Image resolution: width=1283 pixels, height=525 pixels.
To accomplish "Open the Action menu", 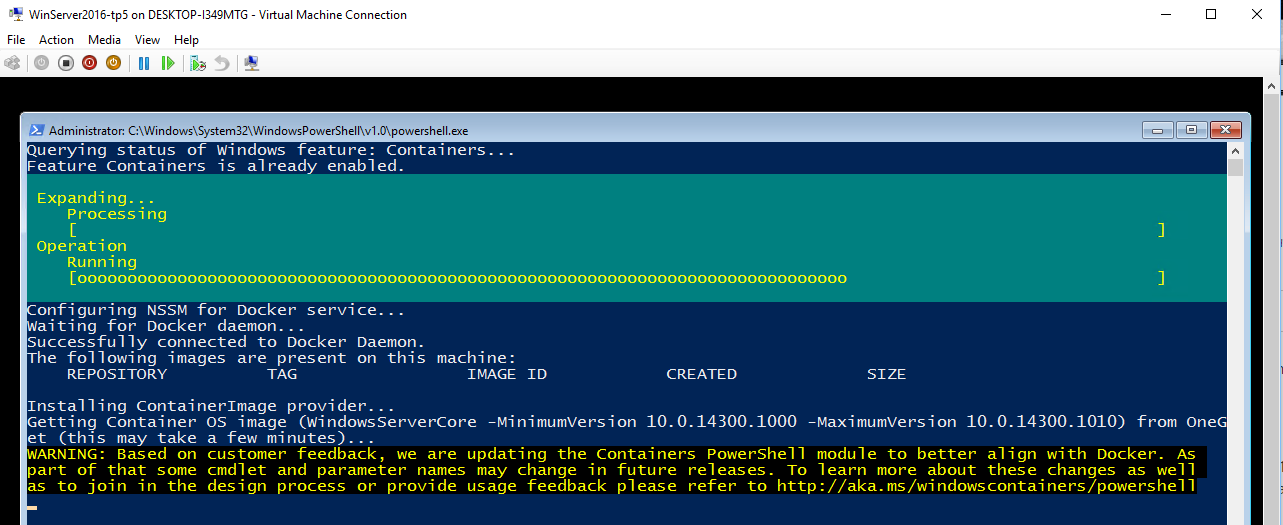I will coord(56,40).
